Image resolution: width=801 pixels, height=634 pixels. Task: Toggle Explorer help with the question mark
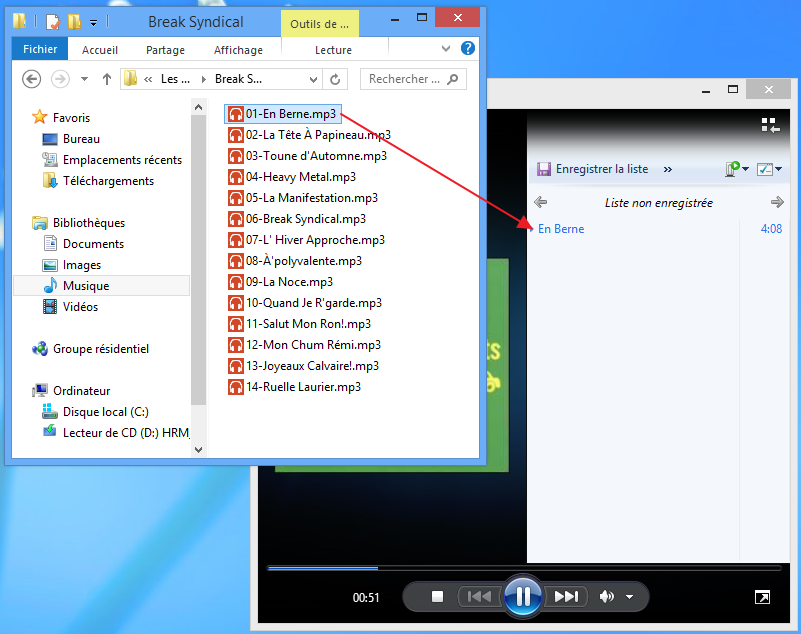click(x=467, y=50)
